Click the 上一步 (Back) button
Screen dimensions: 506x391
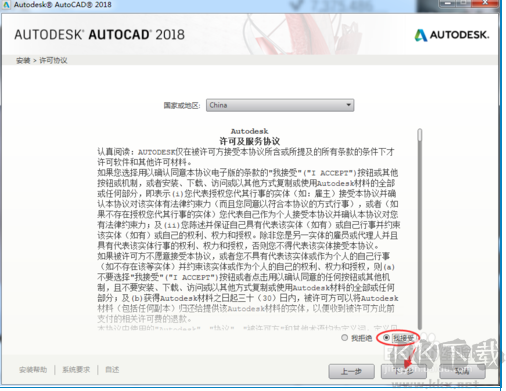(351, 371)
